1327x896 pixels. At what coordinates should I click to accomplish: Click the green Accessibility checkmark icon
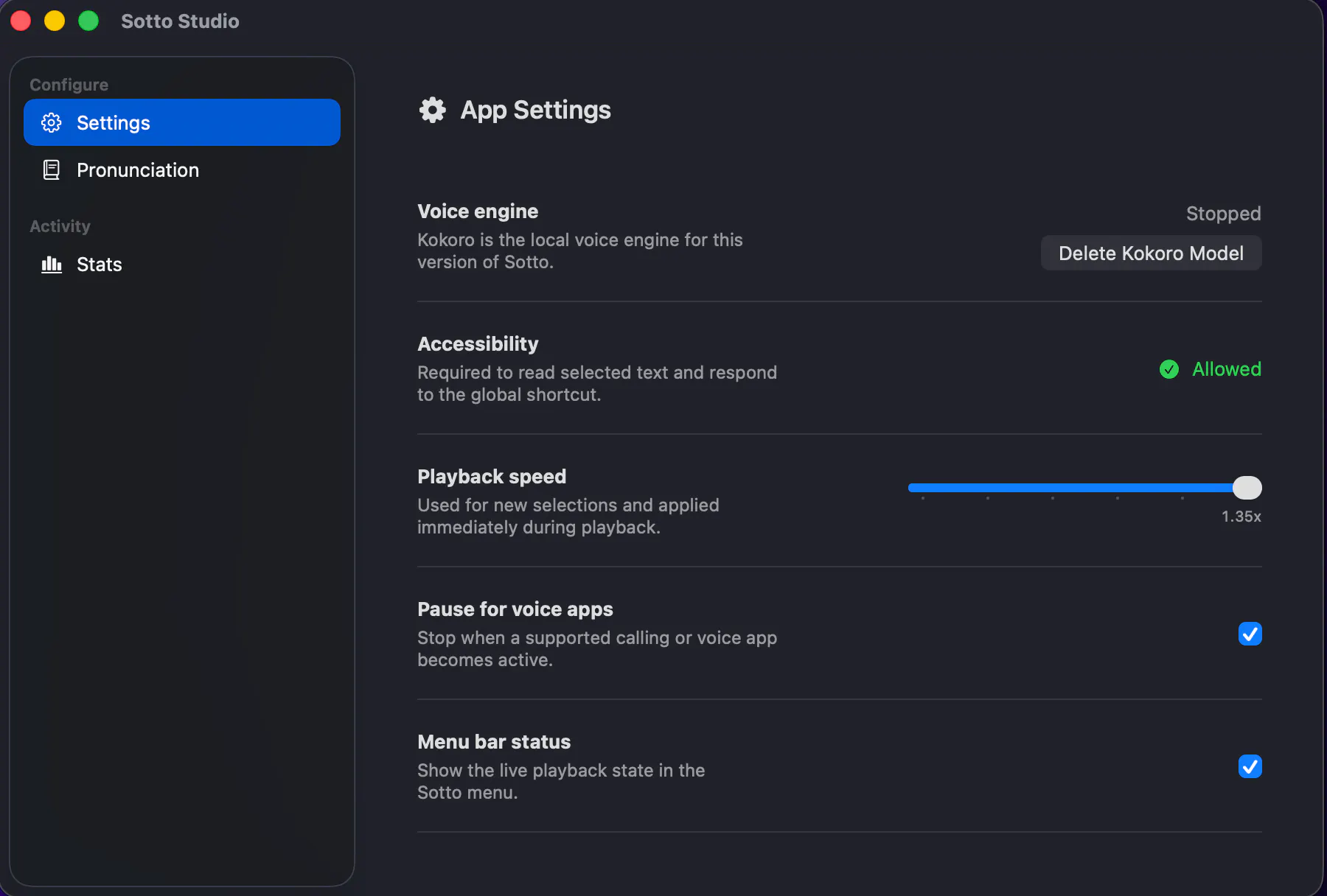click(x=1169, y=369)
